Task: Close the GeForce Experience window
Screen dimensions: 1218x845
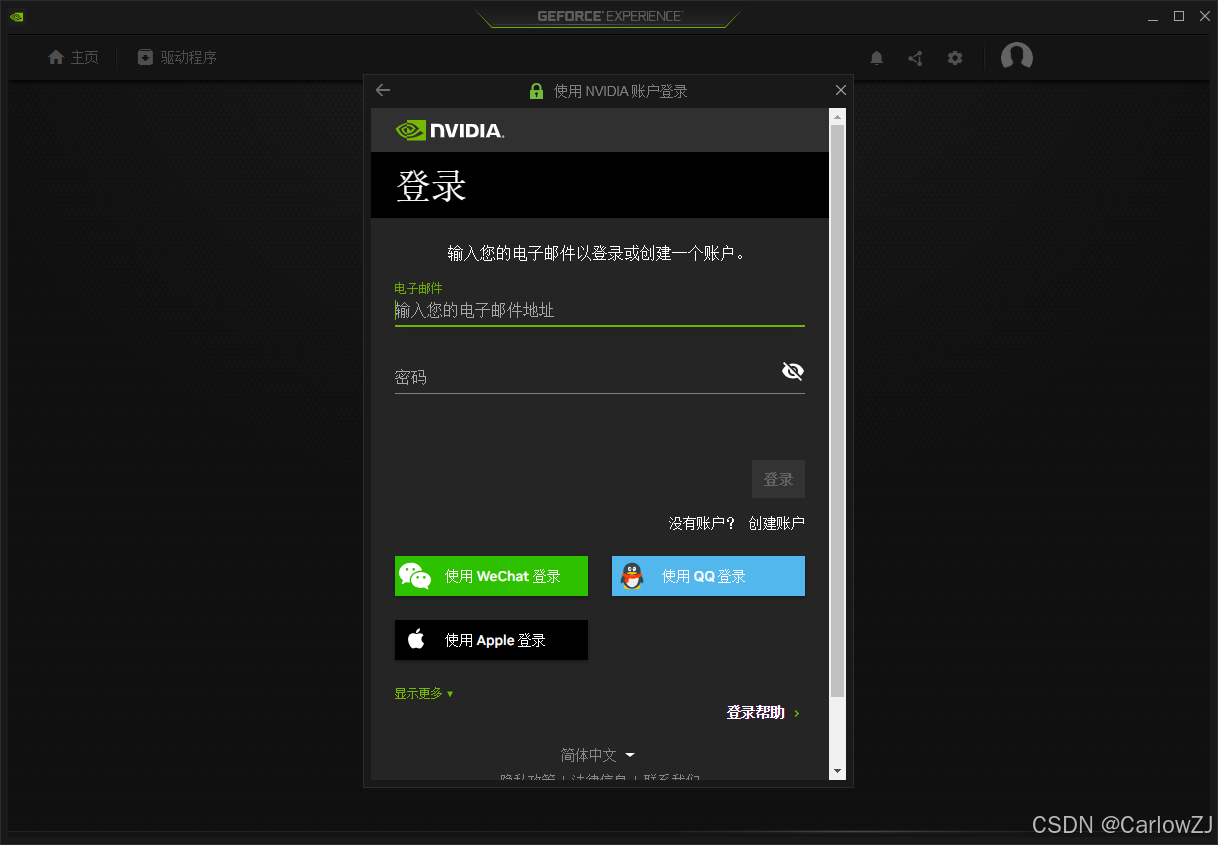Action: [1205, 16]
